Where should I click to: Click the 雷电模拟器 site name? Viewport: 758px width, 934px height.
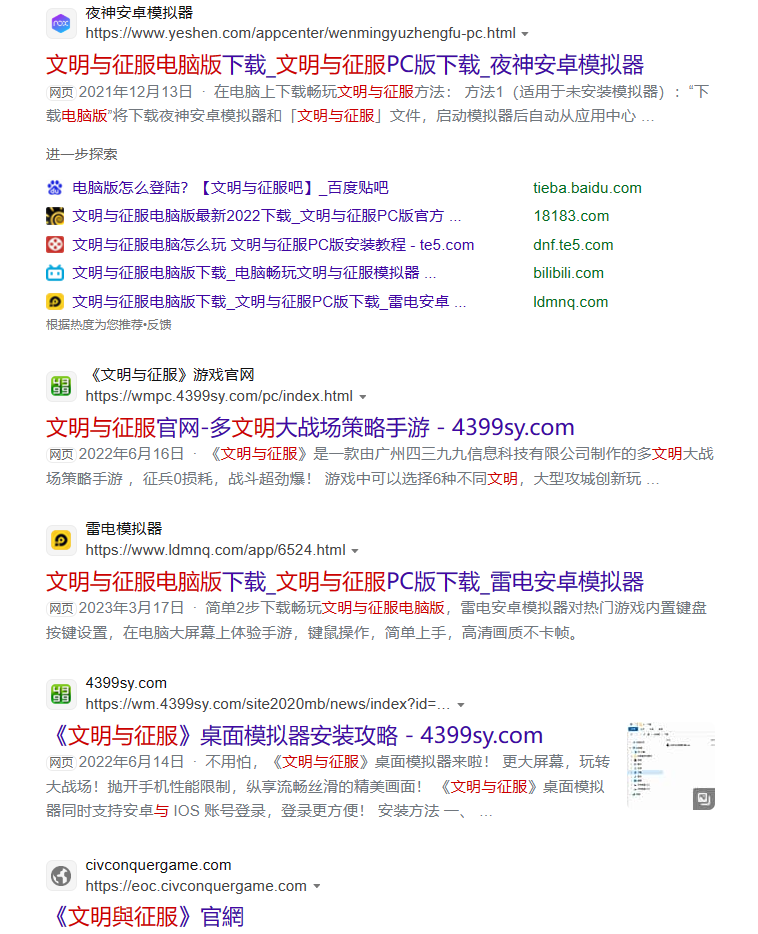(x=124, y=529)
